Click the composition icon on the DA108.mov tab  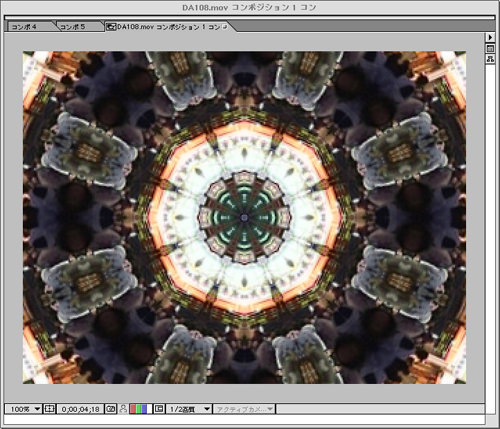click(x=111, y=27)
